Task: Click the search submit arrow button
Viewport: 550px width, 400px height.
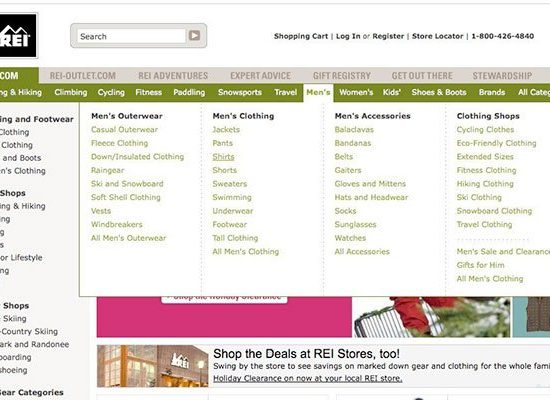Action: pyautogui.click(x=194, y=35)
